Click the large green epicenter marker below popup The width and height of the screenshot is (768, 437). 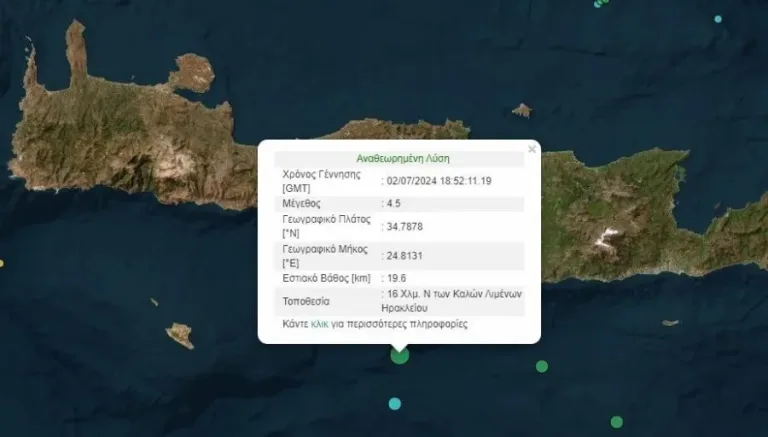coord(399,355)
